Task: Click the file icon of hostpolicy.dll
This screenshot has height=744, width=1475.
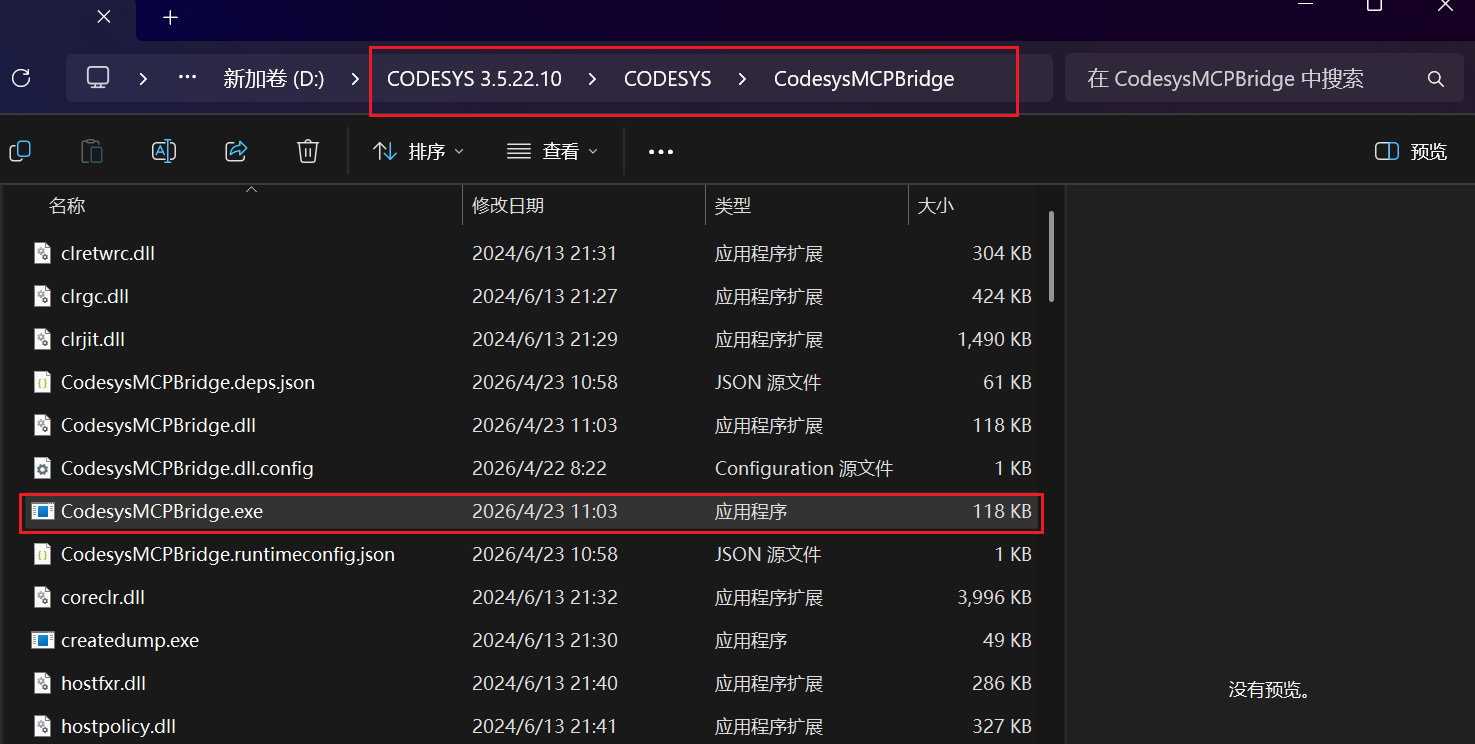Action: 42,727
